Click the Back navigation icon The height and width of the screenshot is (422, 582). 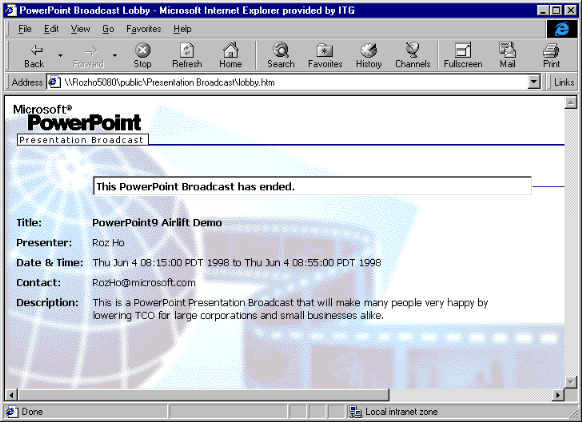pos(36,50)
